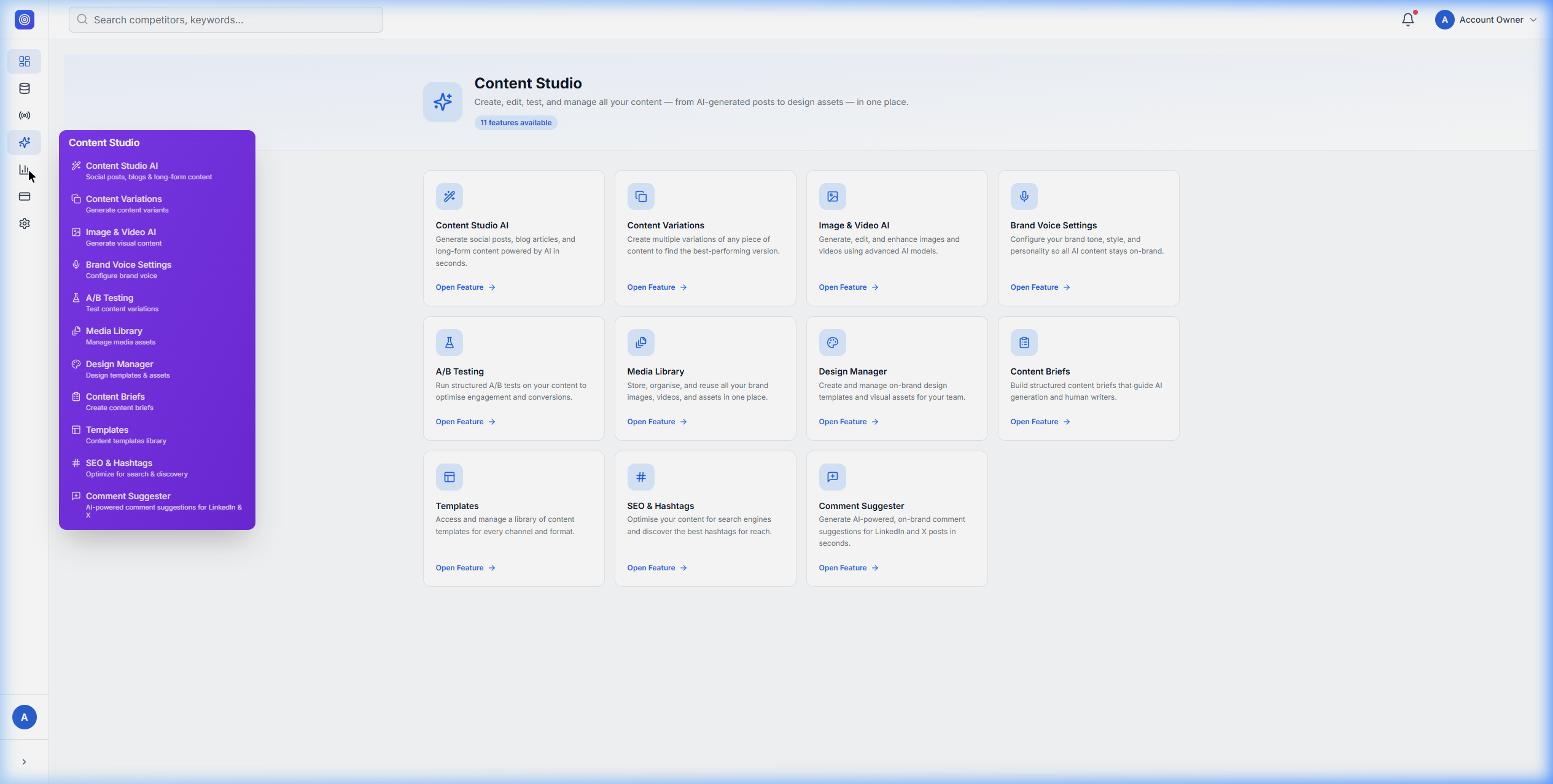
Task: Select Brand Voice Settings in flyout menu
Action: (x=157, y=270)
